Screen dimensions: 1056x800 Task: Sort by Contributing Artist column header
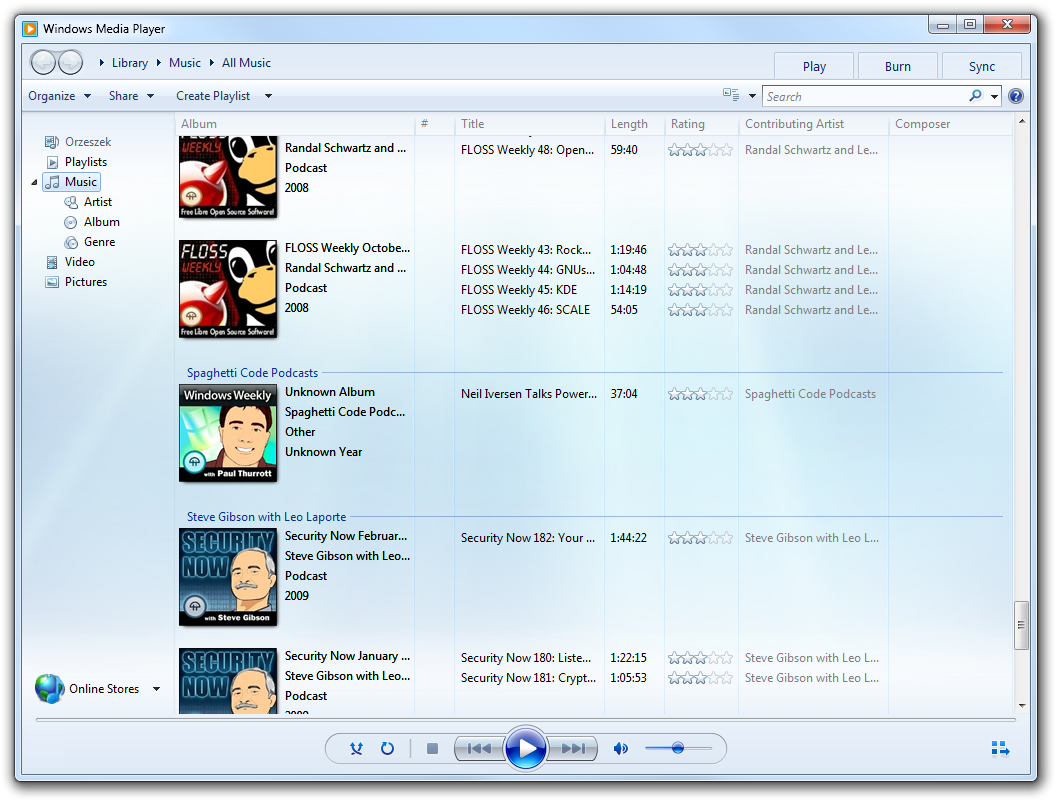(x=813, y=124)
